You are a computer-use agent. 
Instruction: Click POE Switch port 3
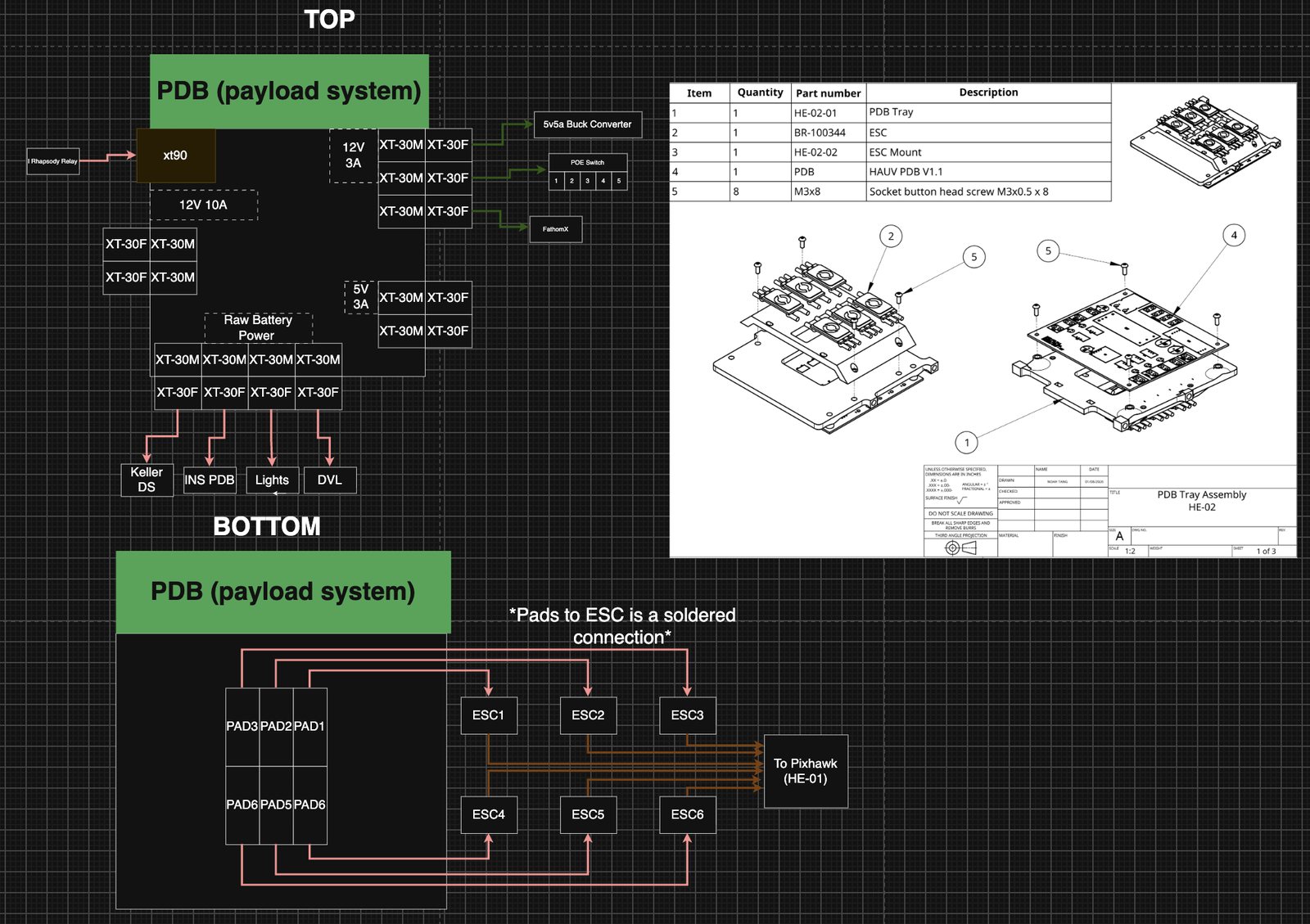[x=588, y=181]
